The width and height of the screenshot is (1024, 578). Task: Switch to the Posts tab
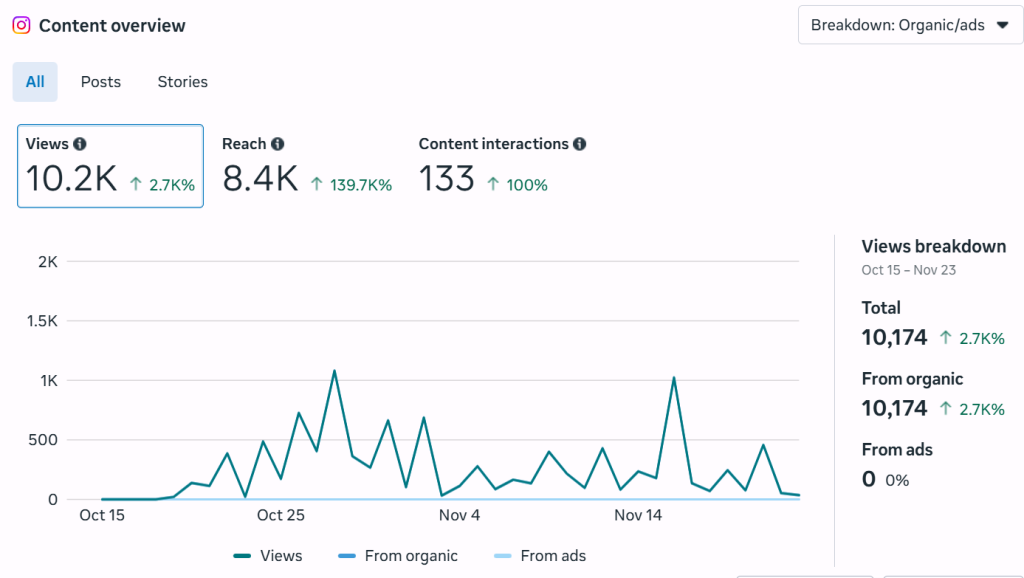101,82
